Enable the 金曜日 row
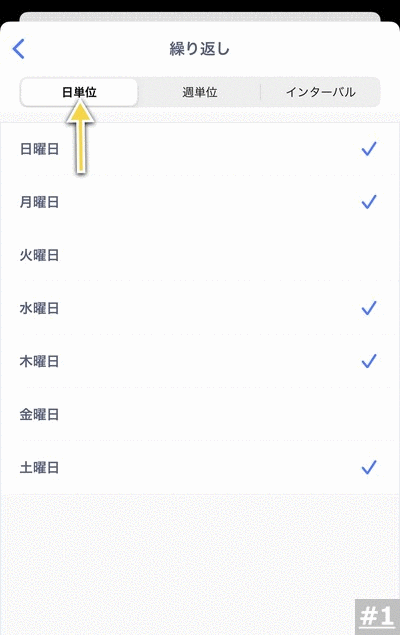 [200, 414]
